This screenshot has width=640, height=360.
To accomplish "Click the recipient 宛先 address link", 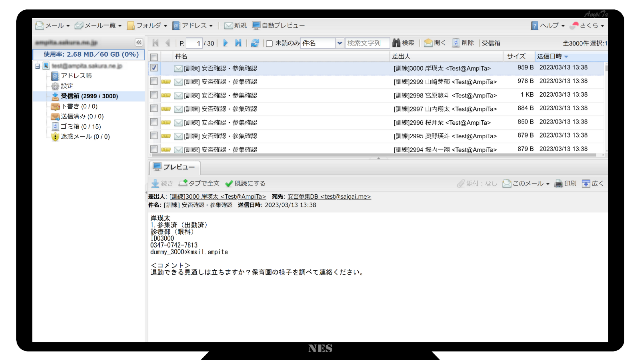I will [329, 197].
